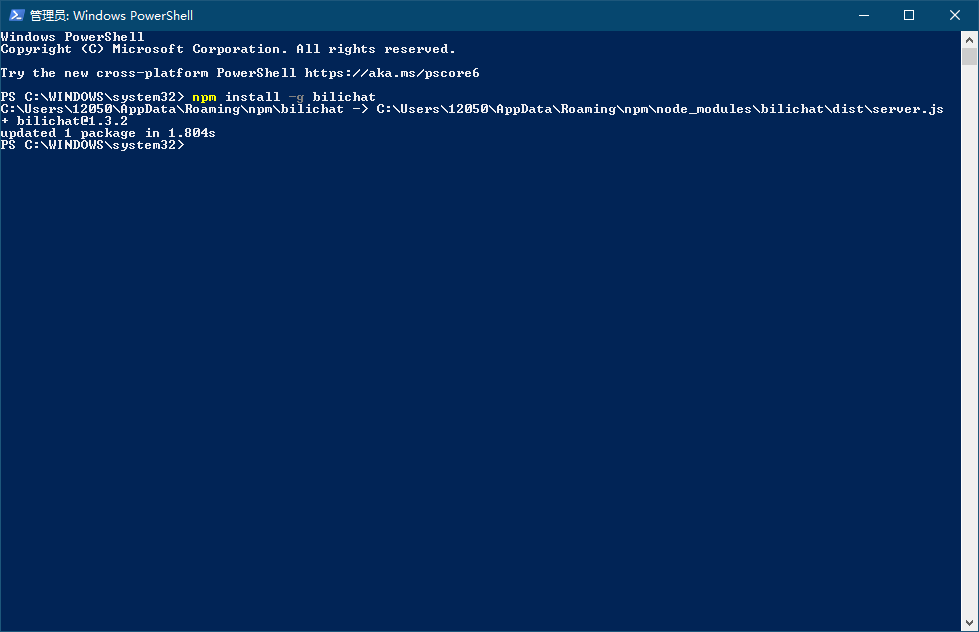Click the -g flag in the command
Screen dimensions: 979x632
click(x=296, y=97)
